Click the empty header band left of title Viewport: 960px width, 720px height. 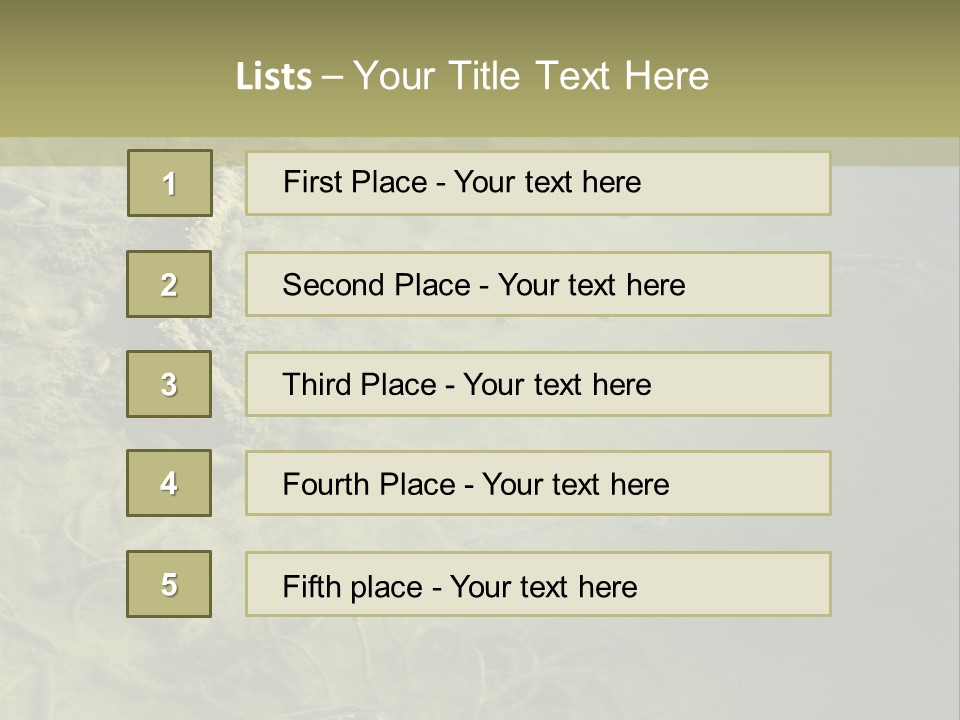pos(110,75)
